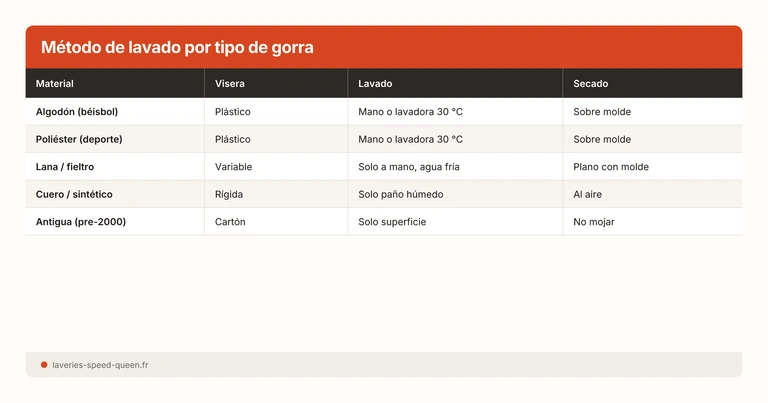Click the 'Lavado' column header
Viewport: 768px width, 403px height.
(375, 84)
